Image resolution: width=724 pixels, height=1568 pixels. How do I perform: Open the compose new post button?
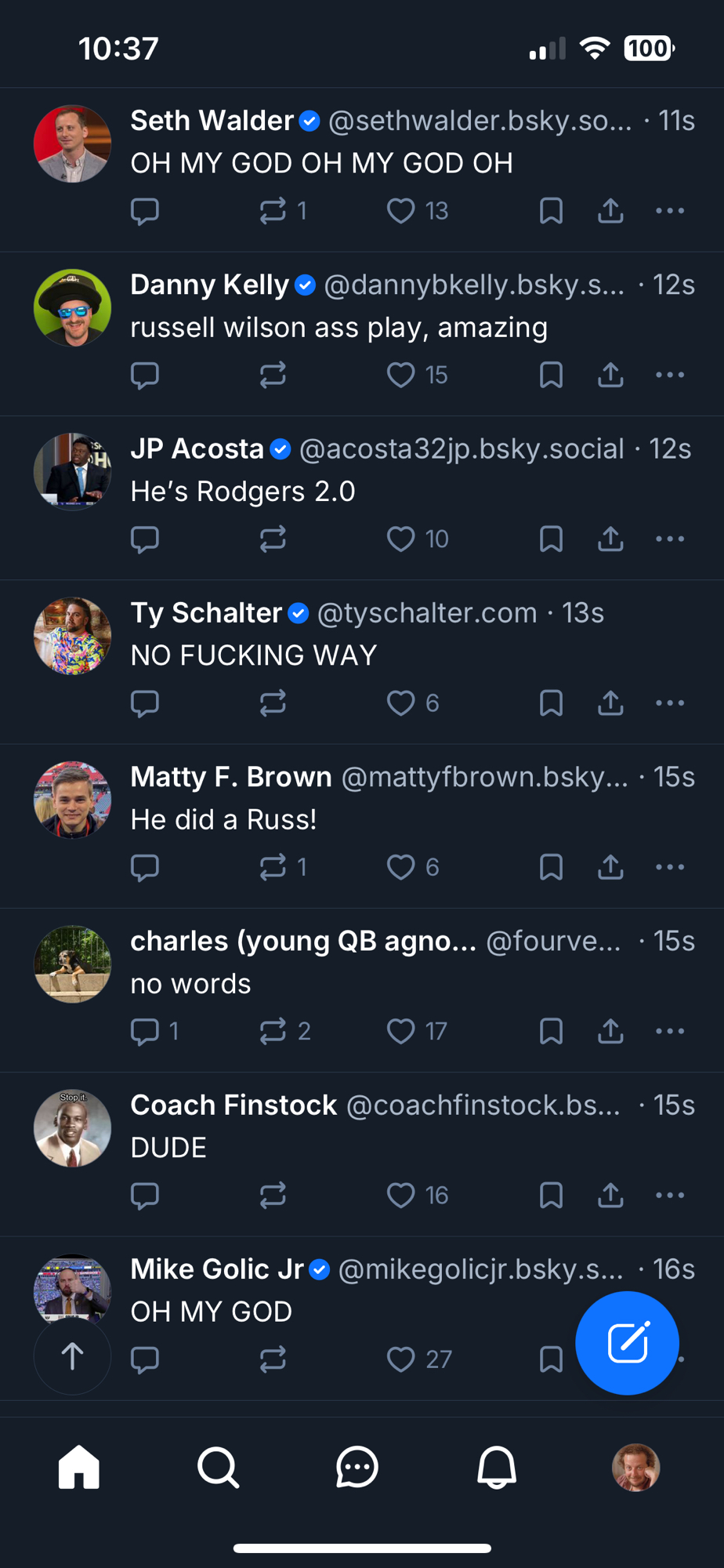(627, 1343)
